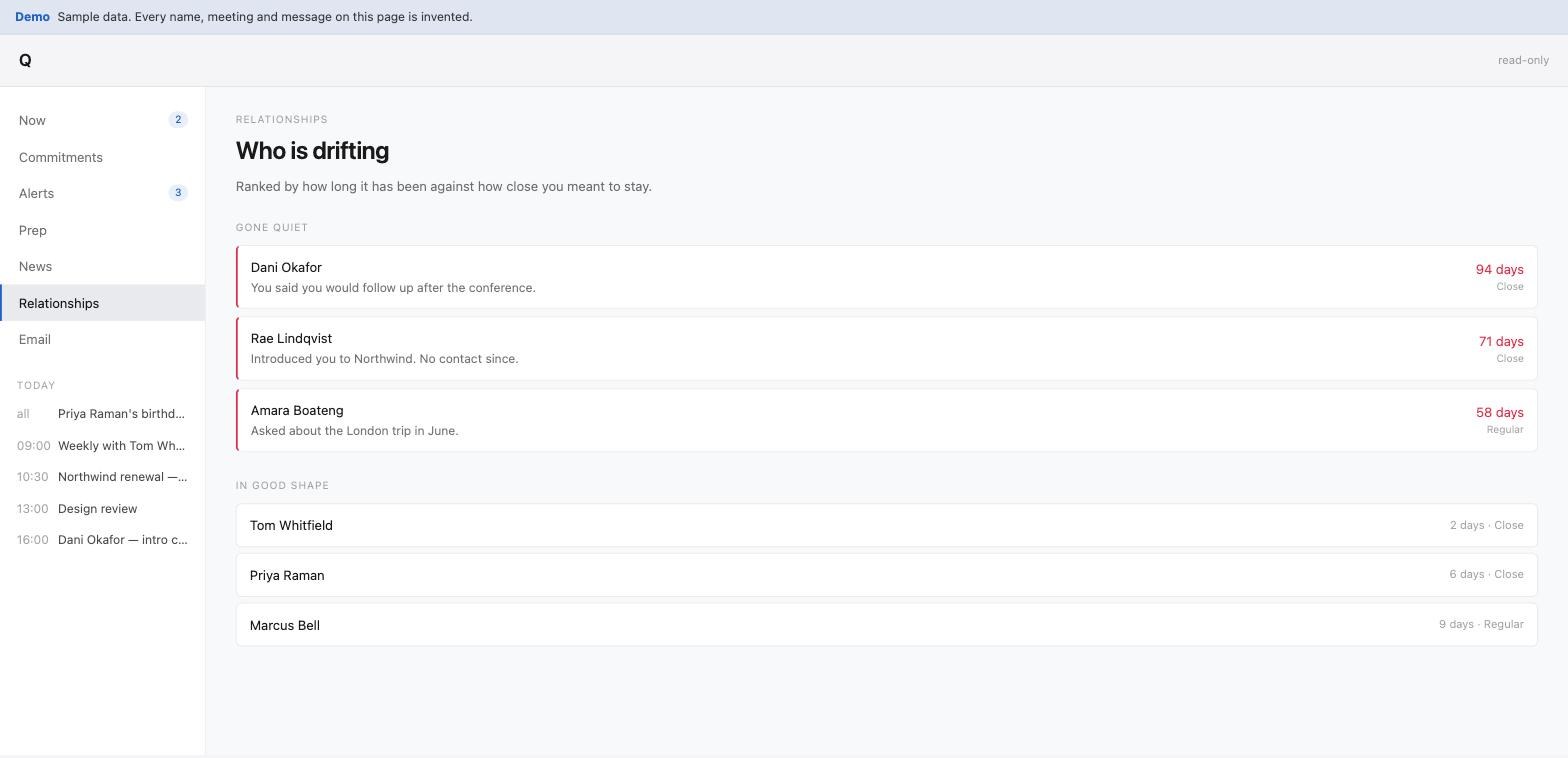Go to the Email section

coord(102,339)
